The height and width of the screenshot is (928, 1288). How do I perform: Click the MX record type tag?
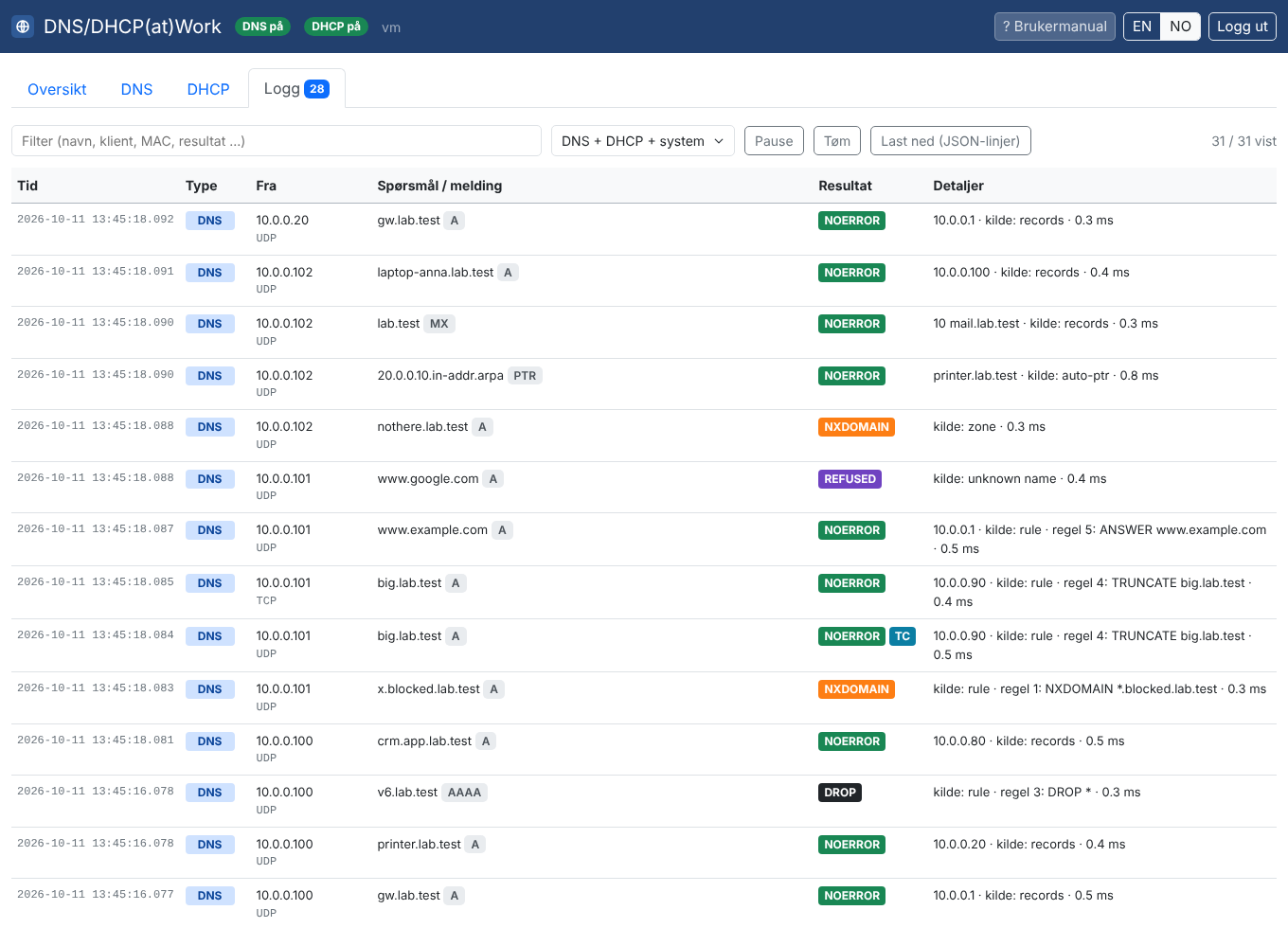click(439, 324)
